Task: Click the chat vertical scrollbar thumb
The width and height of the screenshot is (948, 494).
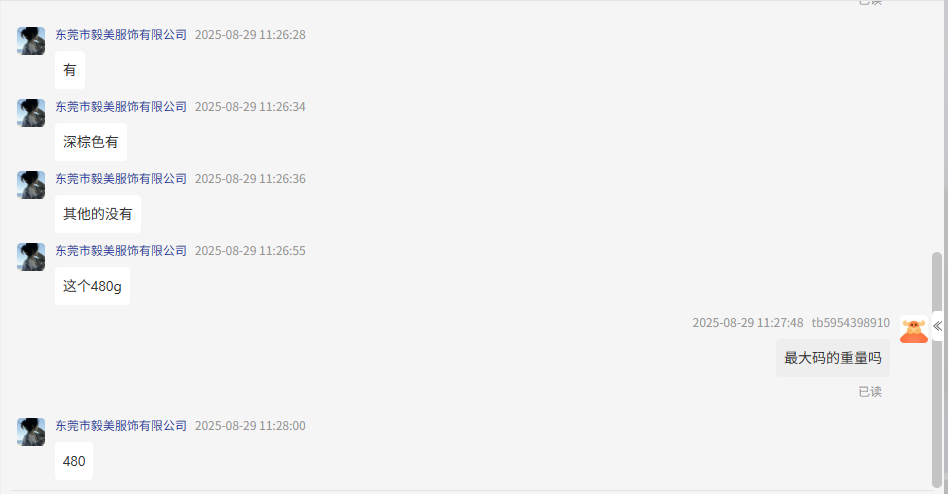Action: pos(937,369)
